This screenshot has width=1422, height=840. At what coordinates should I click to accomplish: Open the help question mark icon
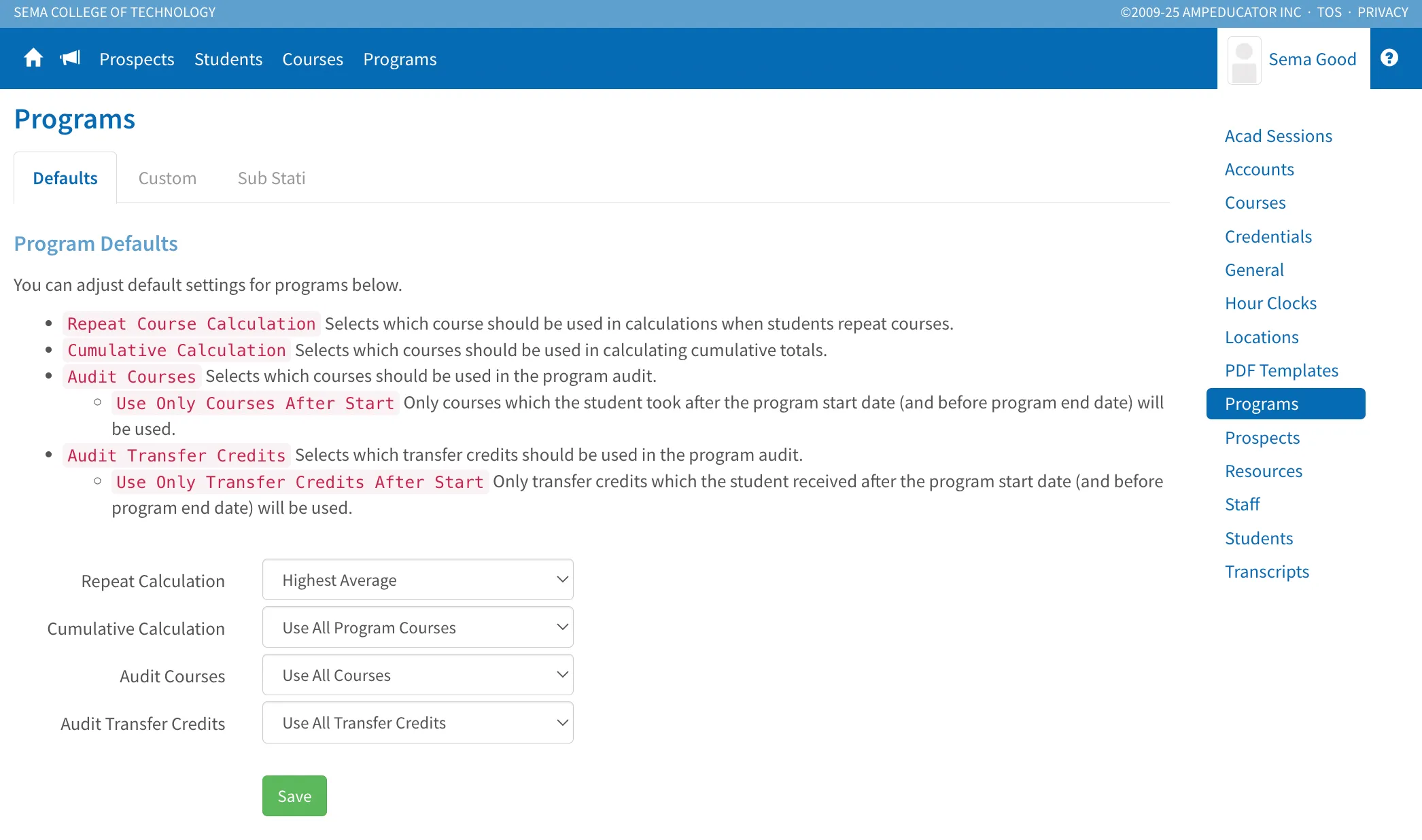click(x=1389, y=58)
